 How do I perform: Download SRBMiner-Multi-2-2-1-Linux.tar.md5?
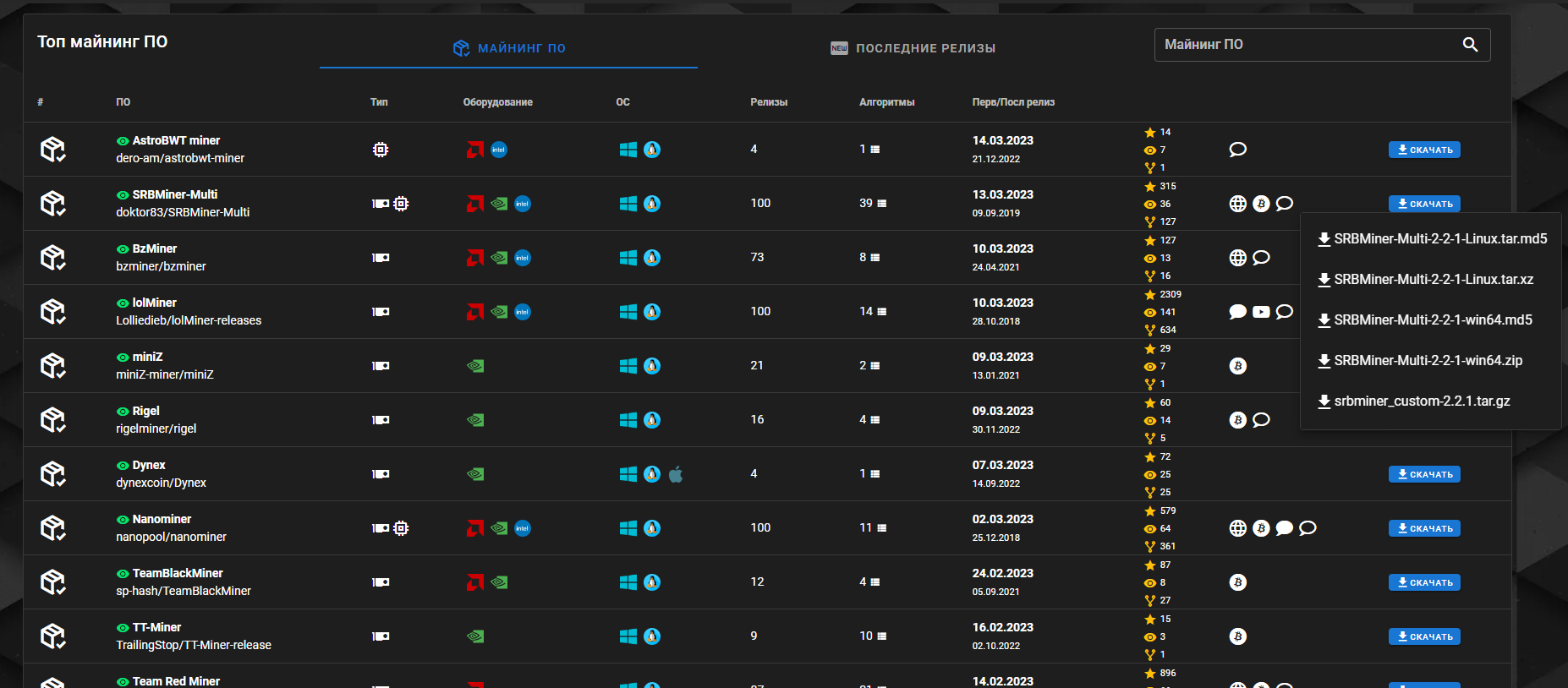pos(1432,239)
